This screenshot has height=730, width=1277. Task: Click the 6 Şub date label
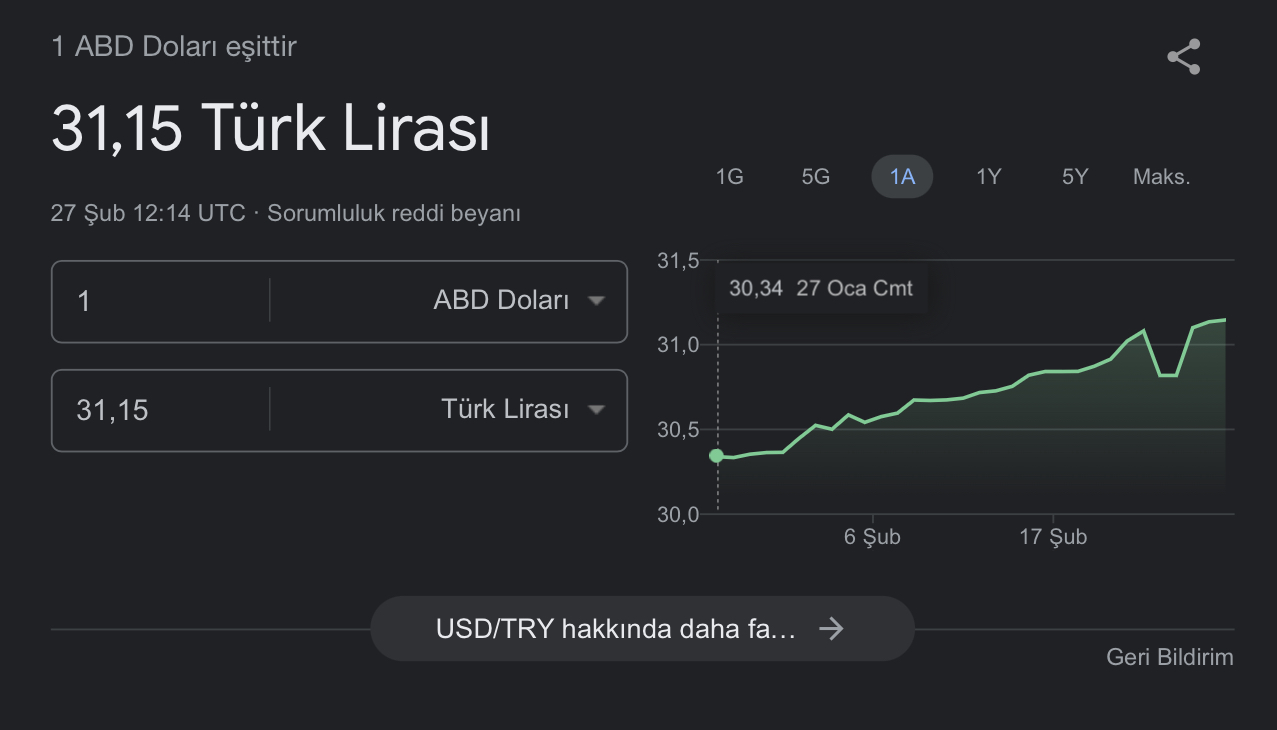click(872, 537)
